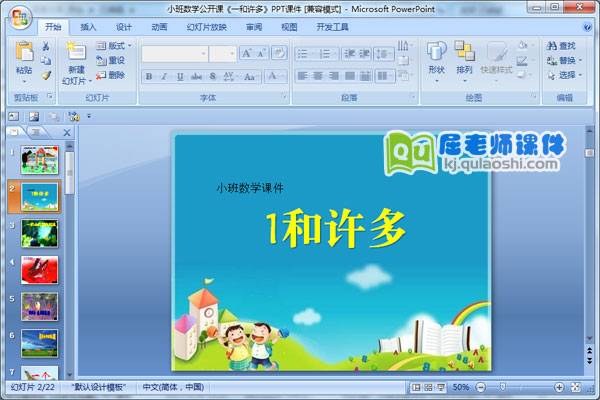Screen dimensions: 600x400
Task: Click the Arrange icon
Action: click(x=464, y=51)
